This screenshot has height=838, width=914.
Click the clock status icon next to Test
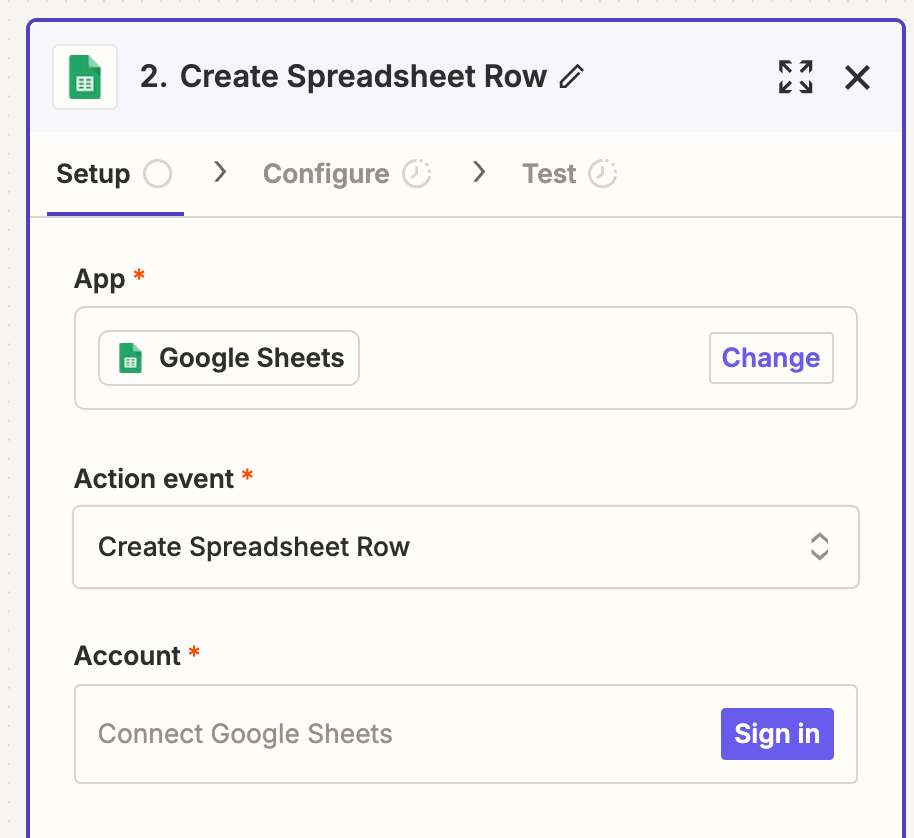[602, 174]
